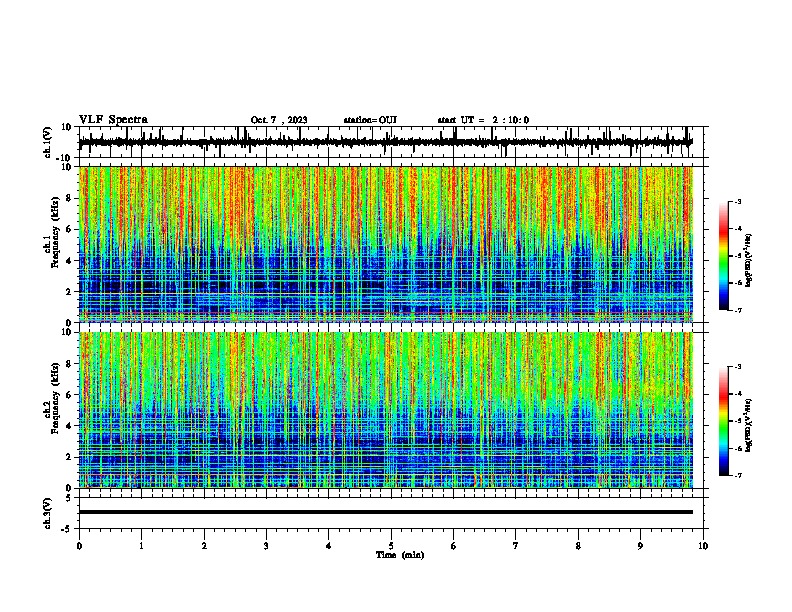Click time axis tick label "6"
Viewport: 792px width, 612px height.
pyautogui.click(x=454, y=545)
